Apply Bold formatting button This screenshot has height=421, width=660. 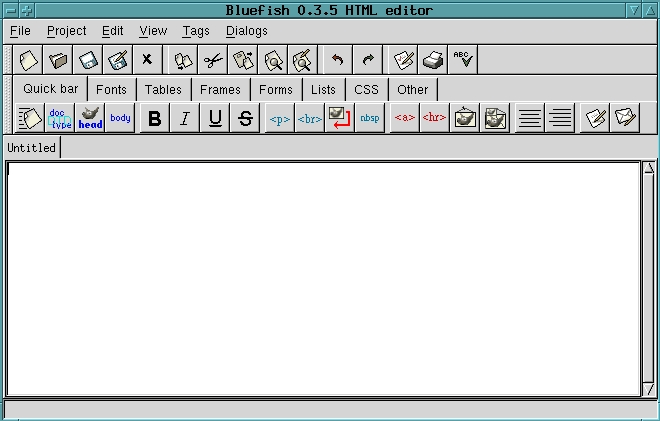(x=155, y=118)
